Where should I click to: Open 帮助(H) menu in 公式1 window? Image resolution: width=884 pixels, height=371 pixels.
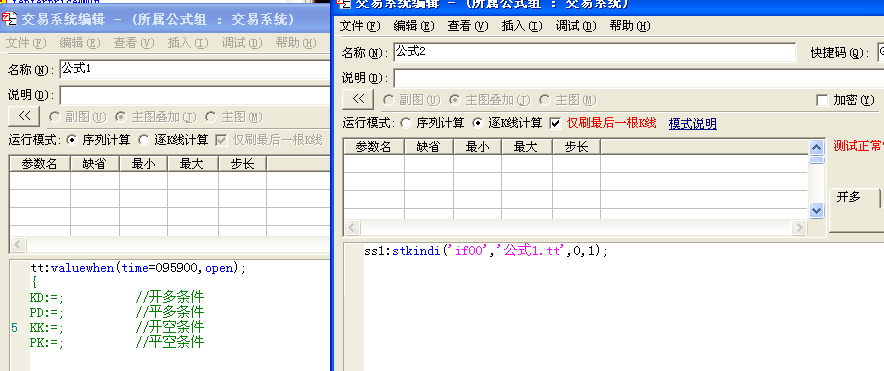pos(296,43)
